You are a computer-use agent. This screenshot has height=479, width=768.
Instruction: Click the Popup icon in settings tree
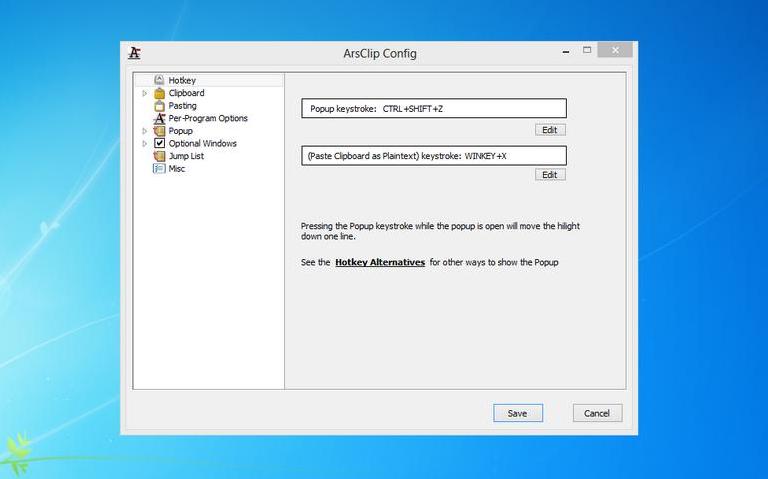coord(159,131)
